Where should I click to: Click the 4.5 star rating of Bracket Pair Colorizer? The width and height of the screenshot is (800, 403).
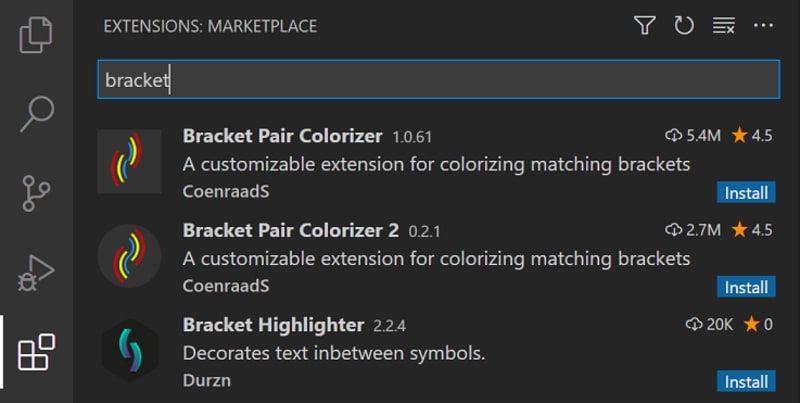point(752,136)
